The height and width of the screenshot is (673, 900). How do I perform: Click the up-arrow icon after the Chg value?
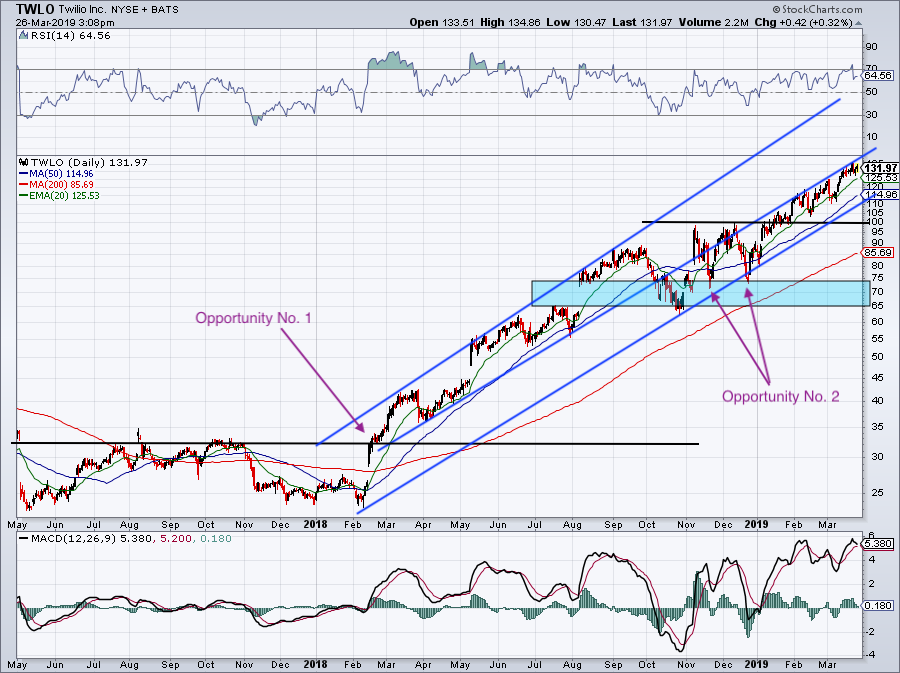point(859,23)
